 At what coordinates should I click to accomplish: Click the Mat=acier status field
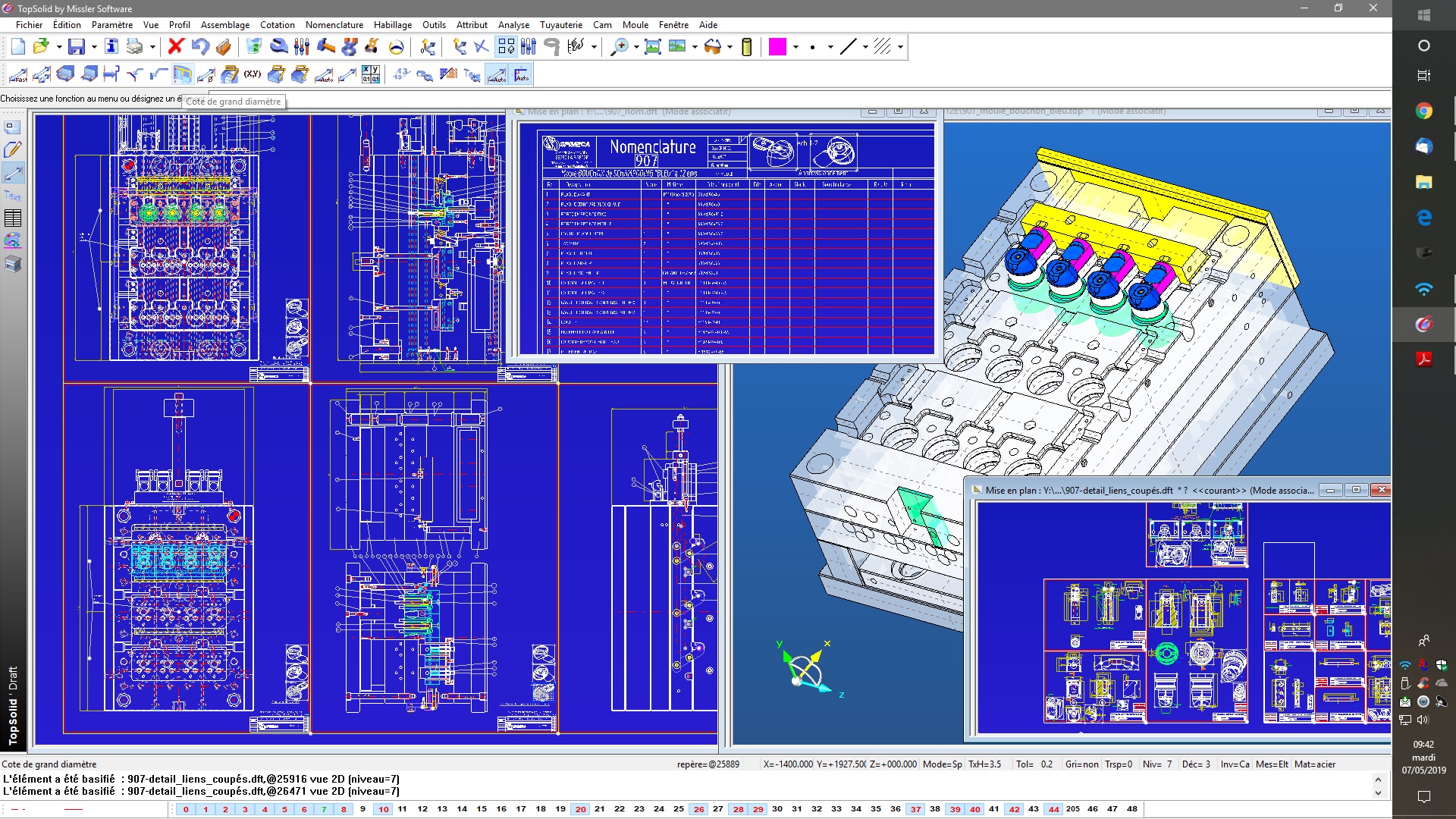tap(1315, 764)
